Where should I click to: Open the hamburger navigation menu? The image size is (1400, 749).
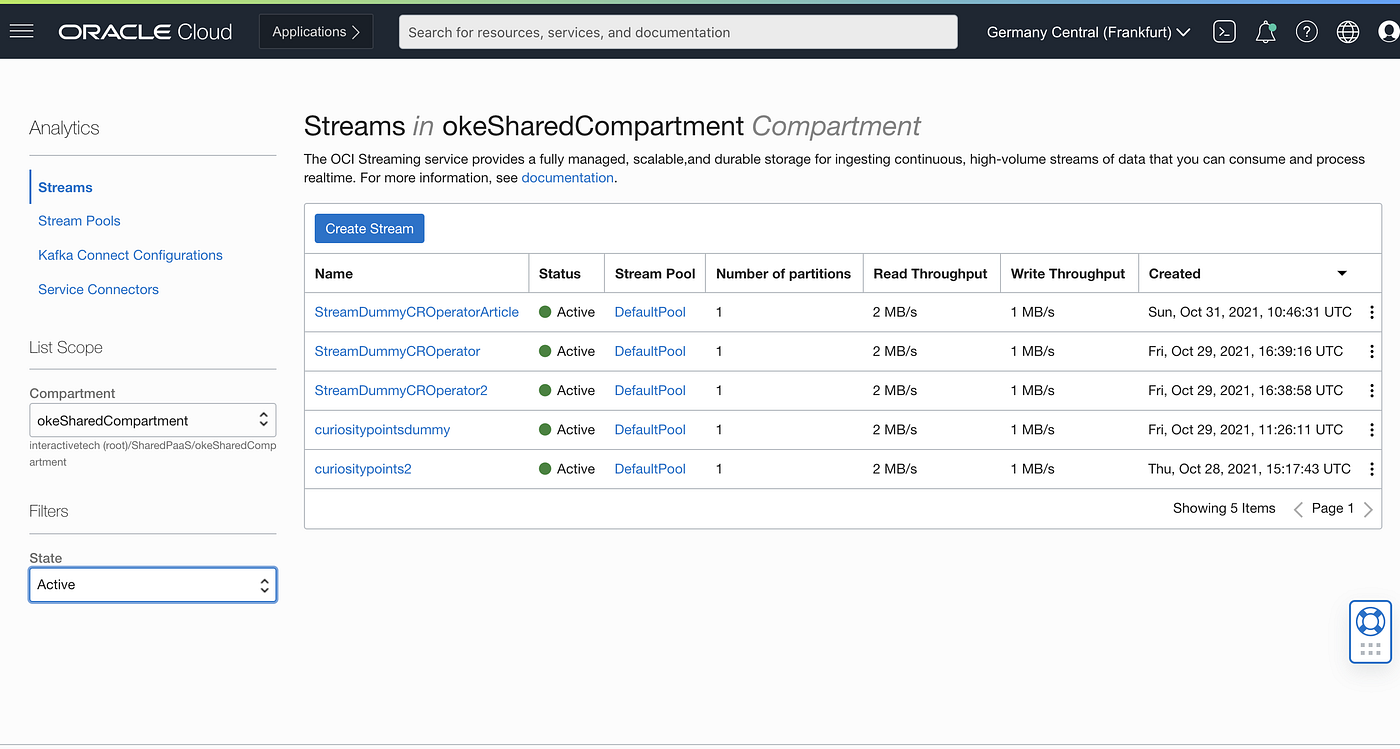pos(21,32)
